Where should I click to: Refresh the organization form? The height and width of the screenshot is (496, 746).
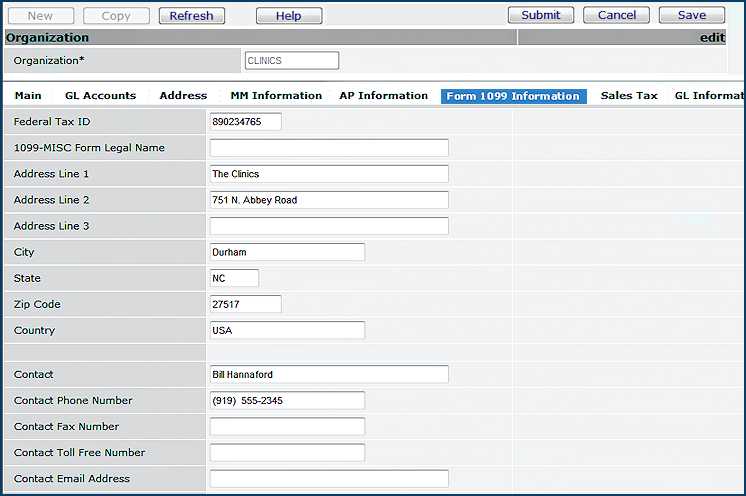[x=191, y=16]
